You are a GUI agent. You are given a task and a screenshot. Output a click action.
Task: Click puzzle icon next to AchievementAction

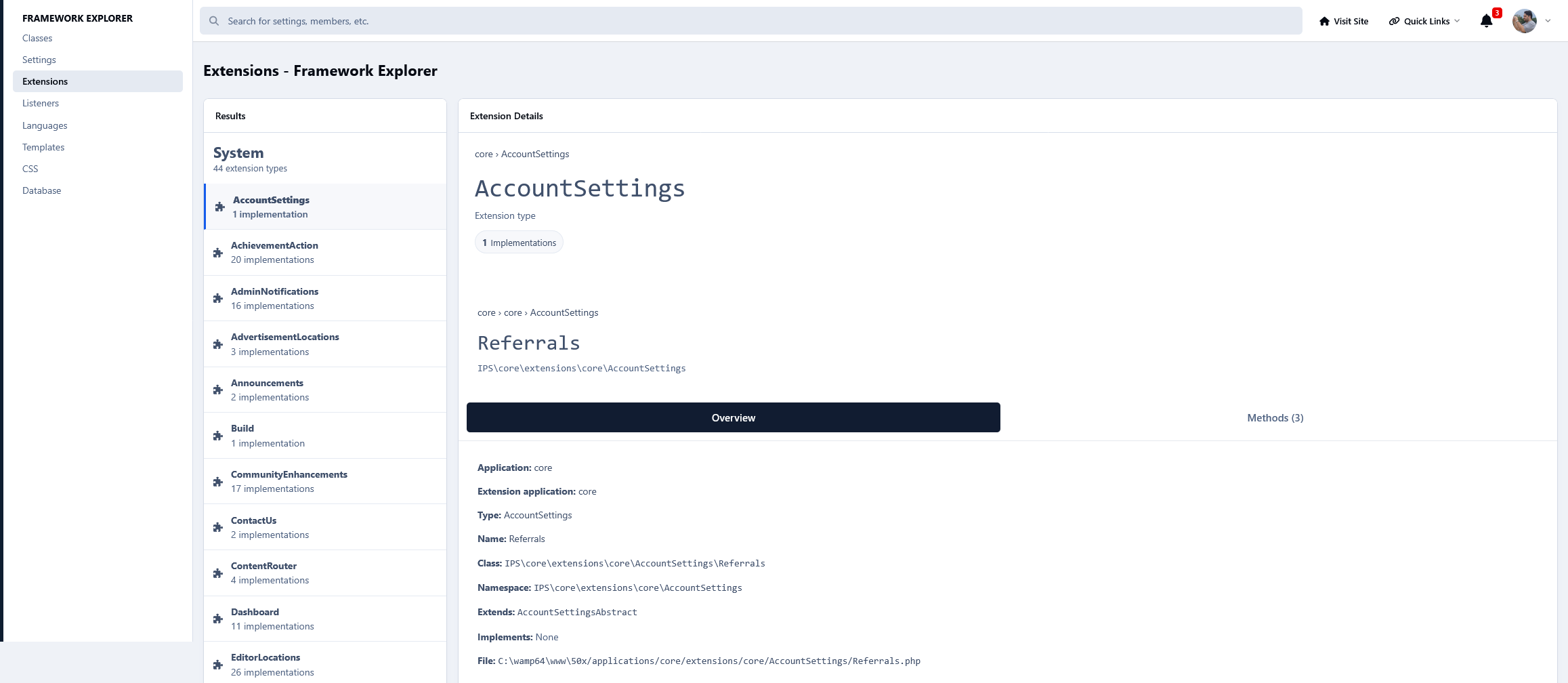tap(218, 253)
